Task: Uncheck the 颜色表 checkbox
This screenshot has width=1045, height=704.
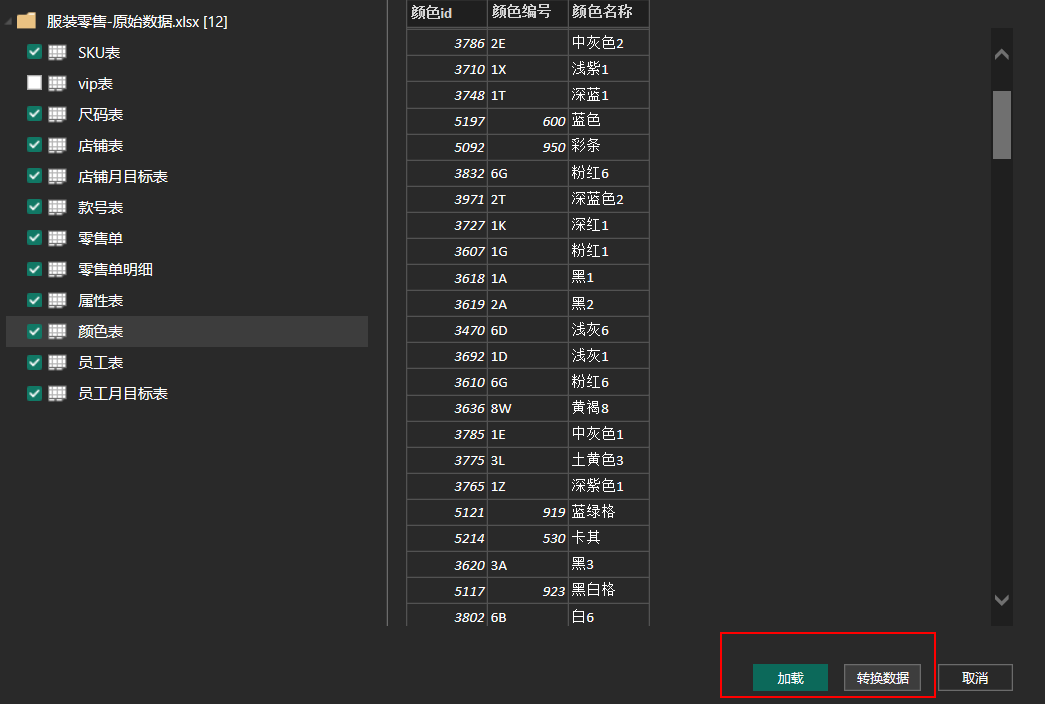Action: coord(35,331)
